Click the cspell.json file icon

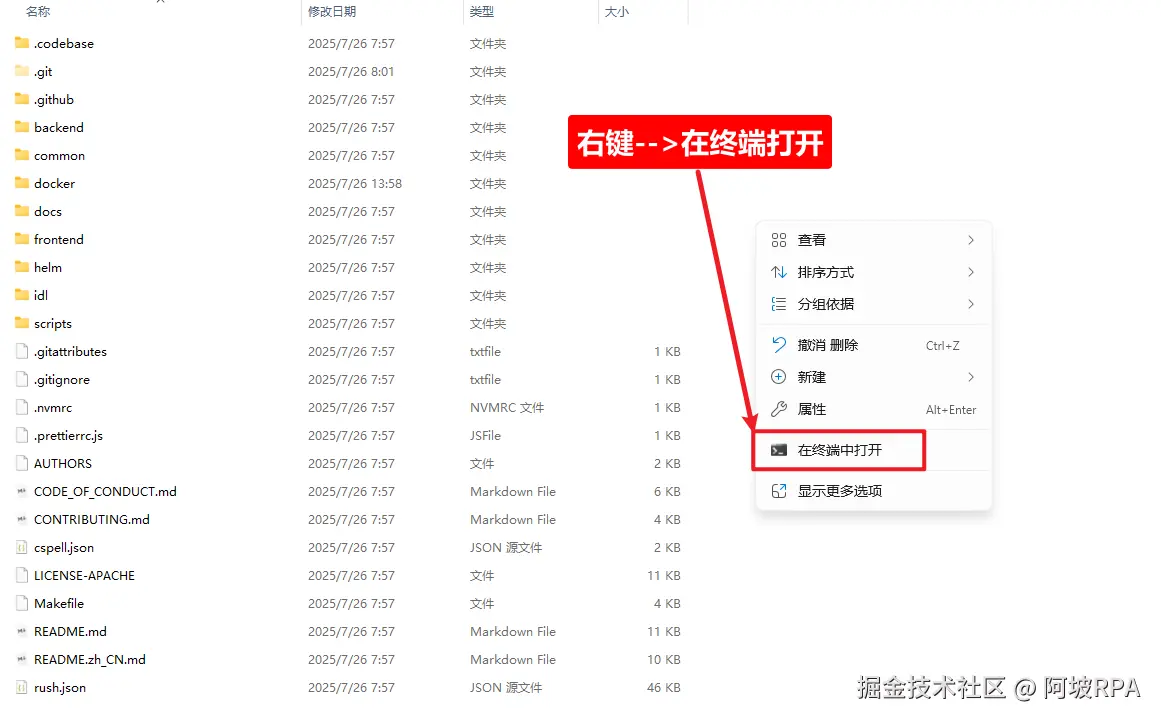tap(22, 547)
